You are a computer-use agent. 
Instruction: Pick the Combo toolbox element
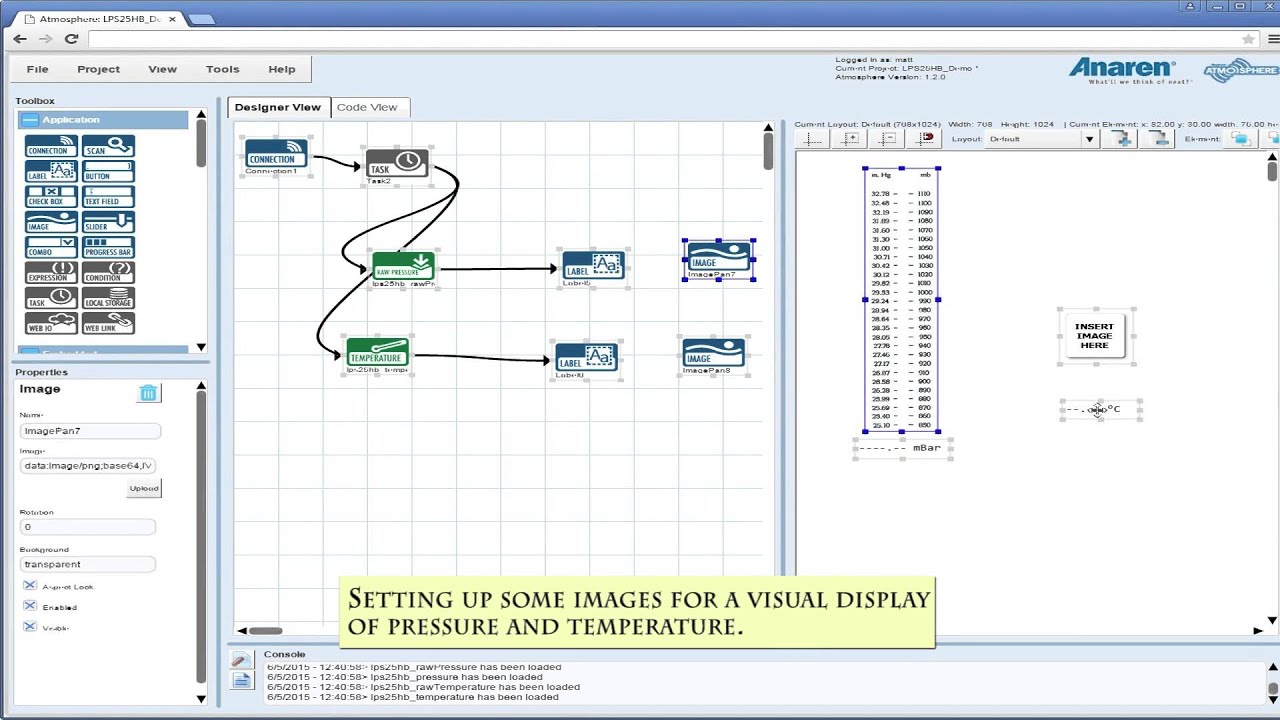(x=51, y=247)
